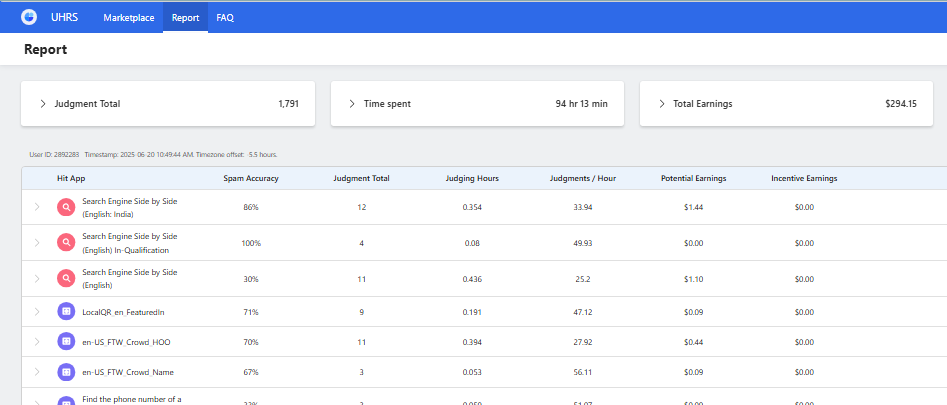
Task: Click the 86% spam accuracy cell
Action: (x=251, y=207)
